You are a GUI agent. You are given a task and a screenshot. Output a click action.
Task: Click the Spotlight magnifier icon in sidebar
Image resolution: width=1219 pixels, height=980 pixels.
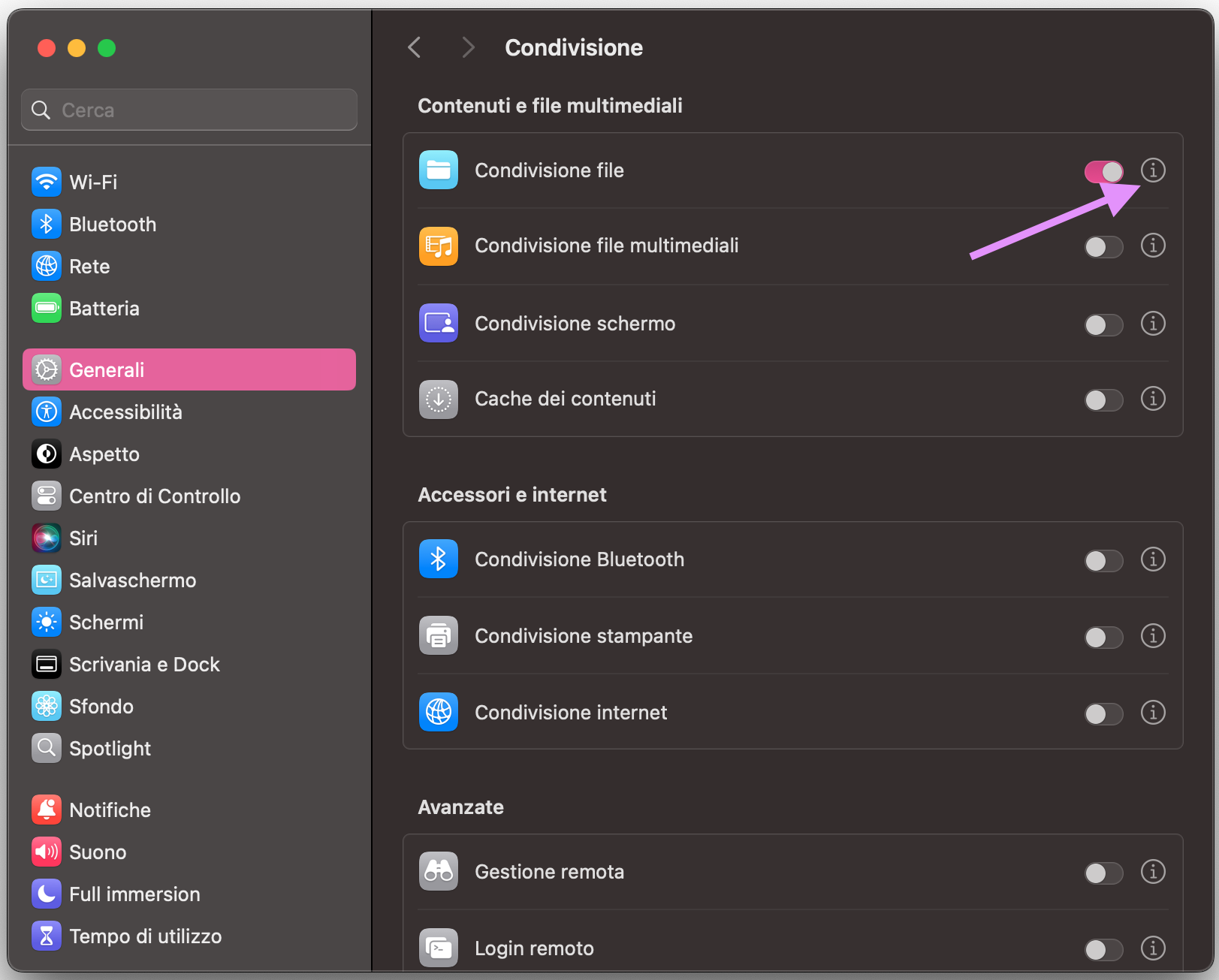click(47, 748)
